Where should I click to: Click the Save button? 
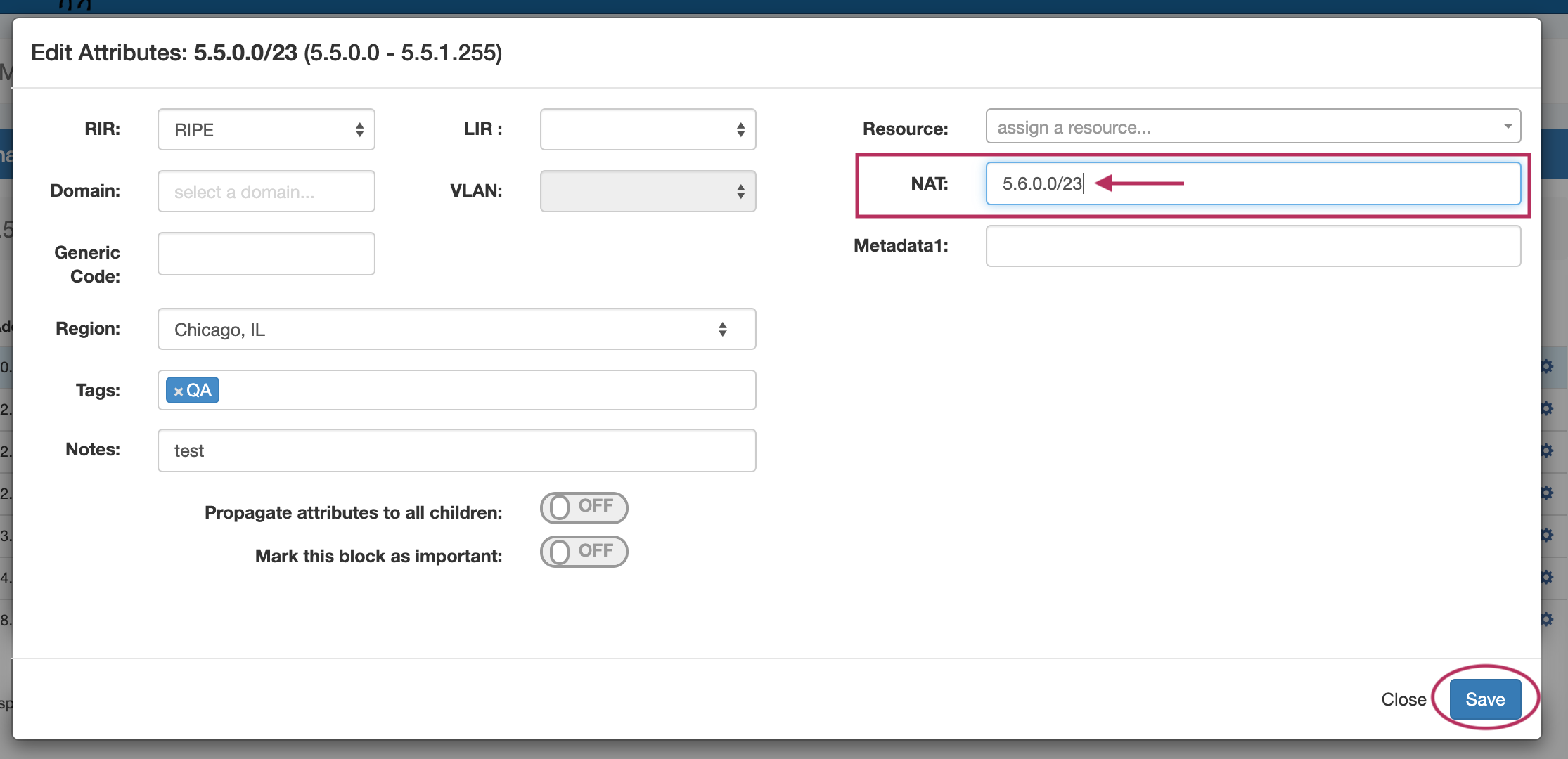tap(1484, 699)
